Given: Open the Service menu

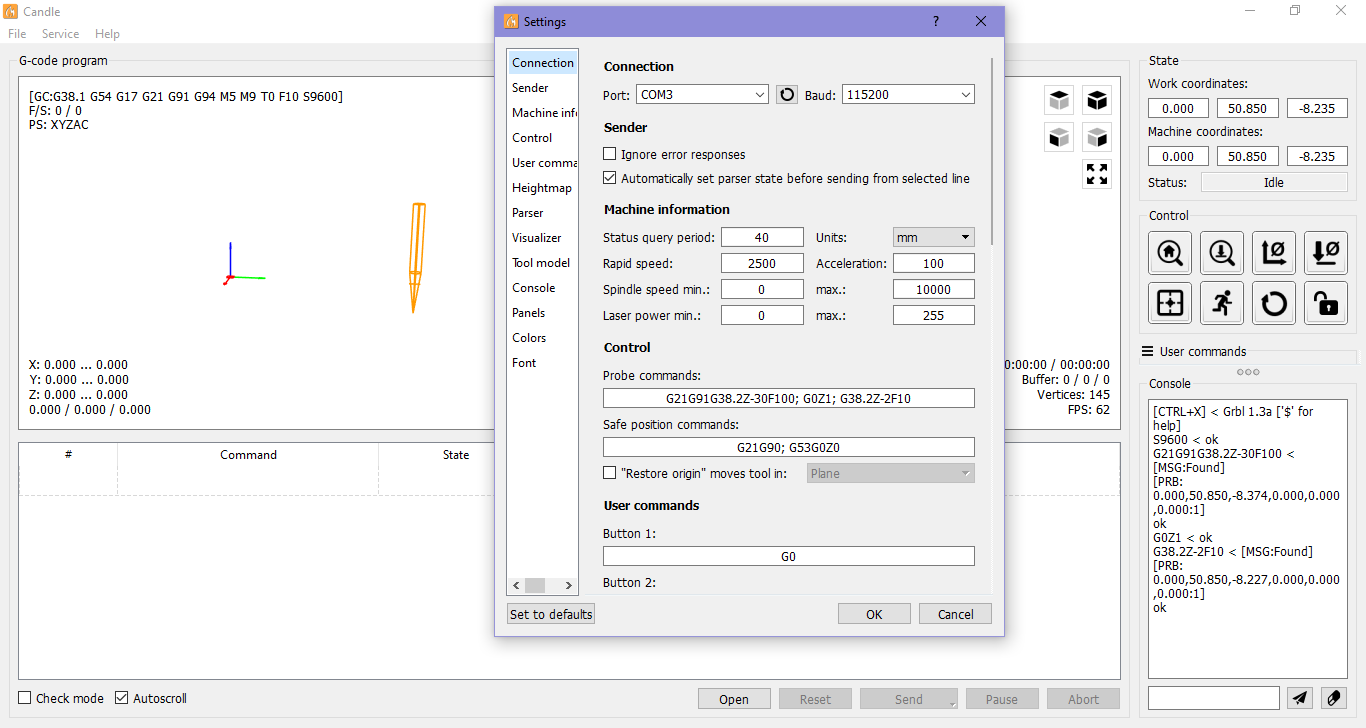Looking at the screenshot, I should pyautogui.click(x=60, y=33).
